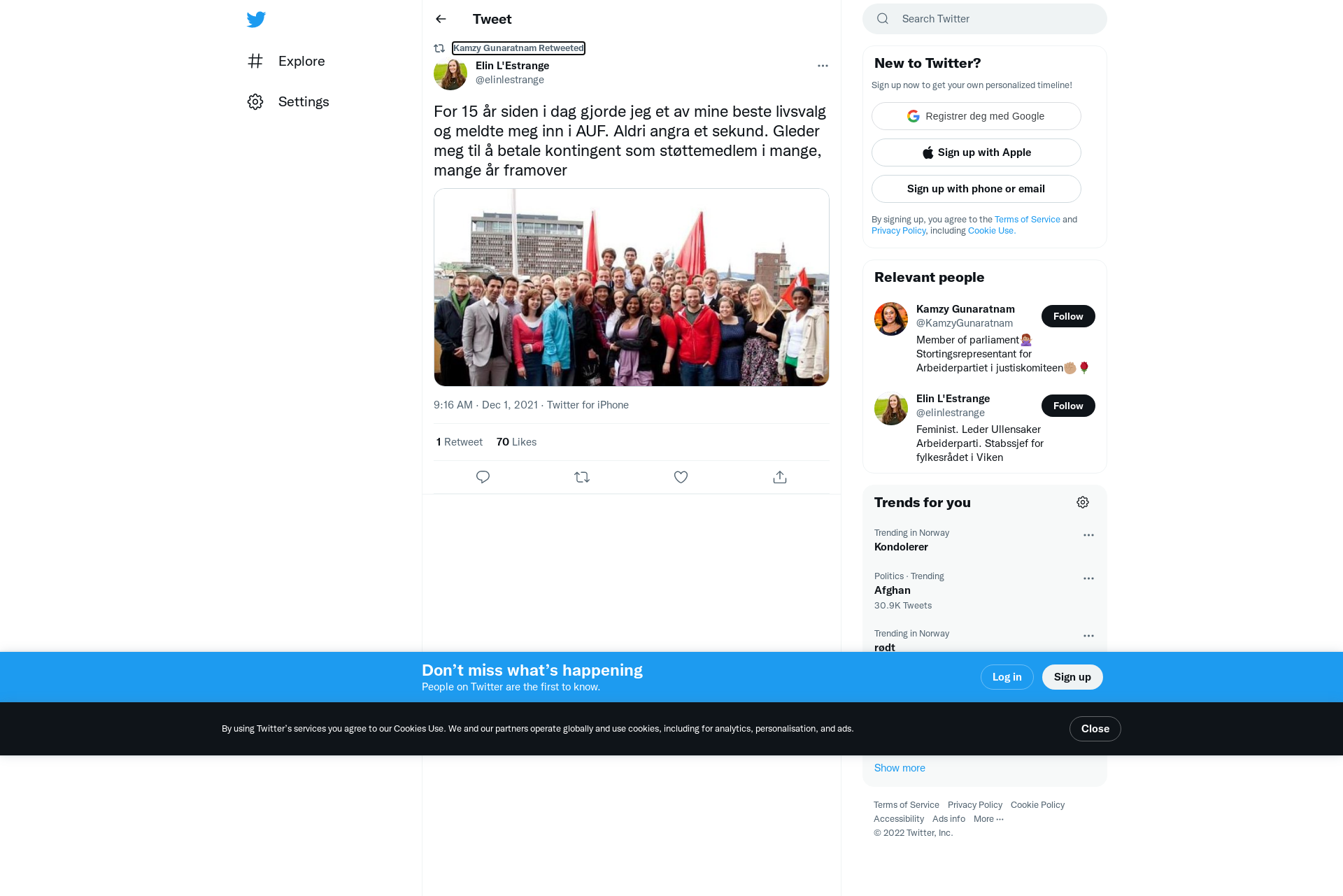Close the cookies notice banner

pos(1095,729)
